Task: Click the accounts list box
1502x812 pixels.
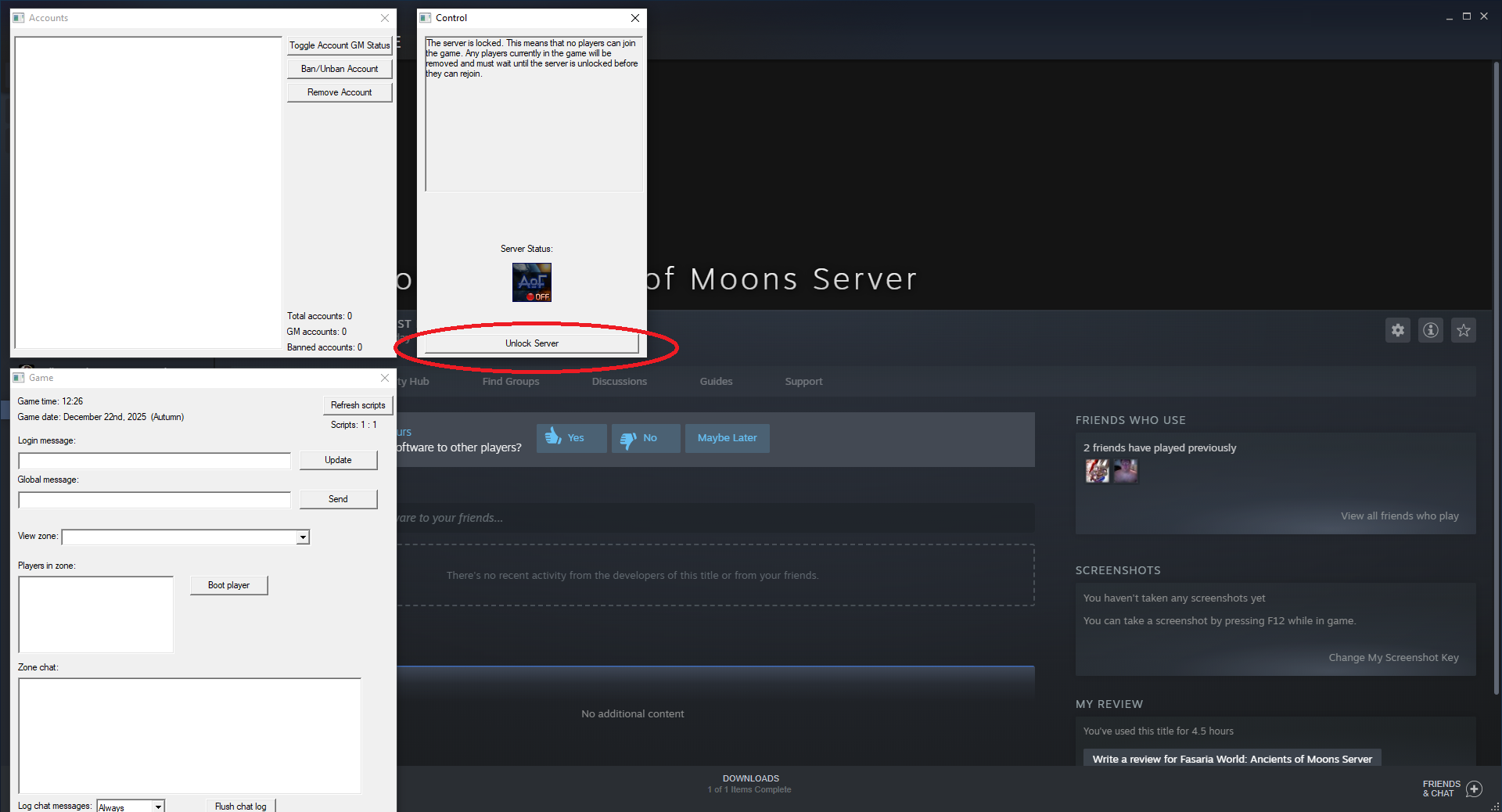Action: (148, 192)
